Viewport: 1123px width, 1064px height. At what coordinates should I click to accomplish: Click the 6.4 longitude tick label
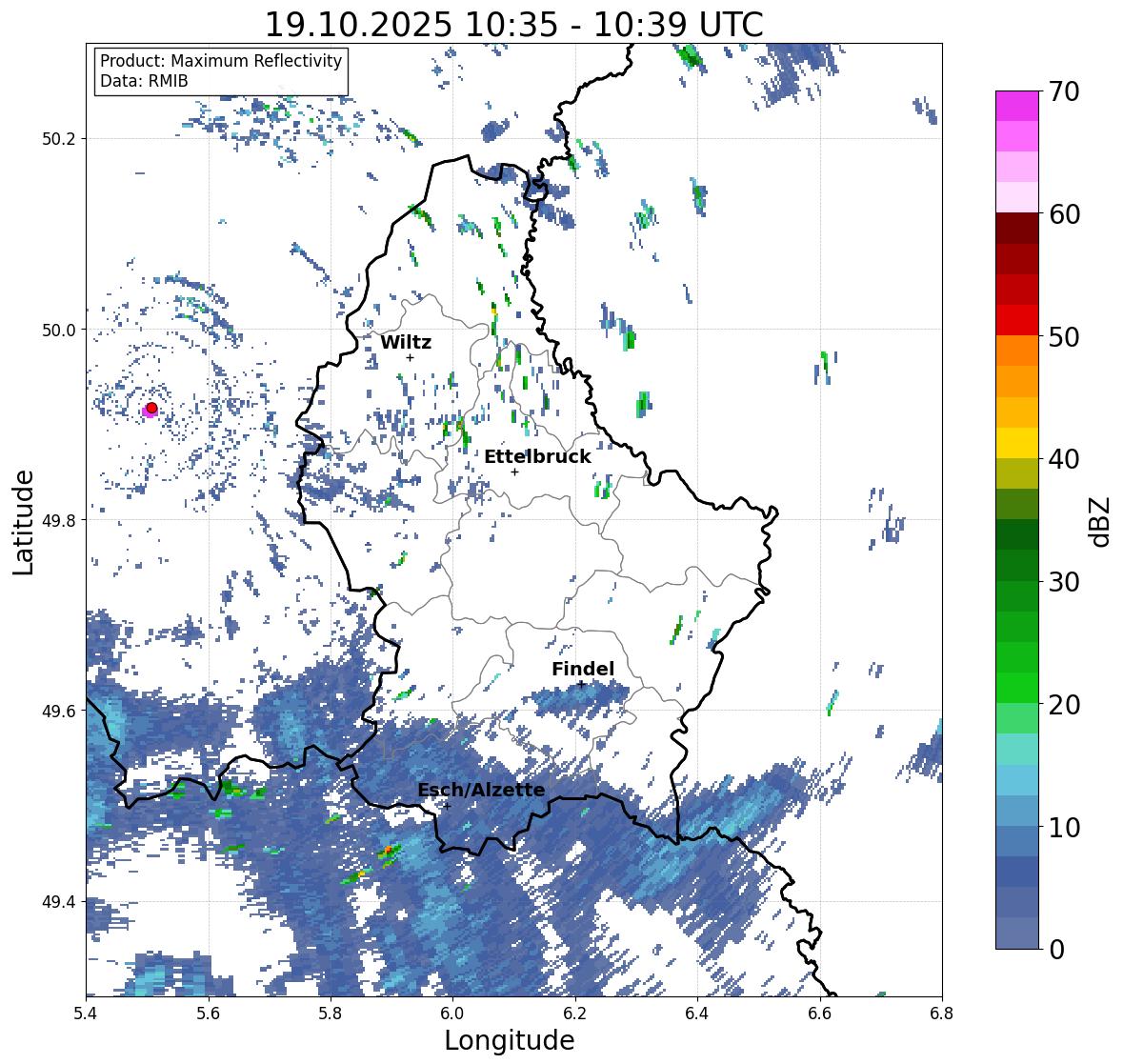[x=697, y=1014]
